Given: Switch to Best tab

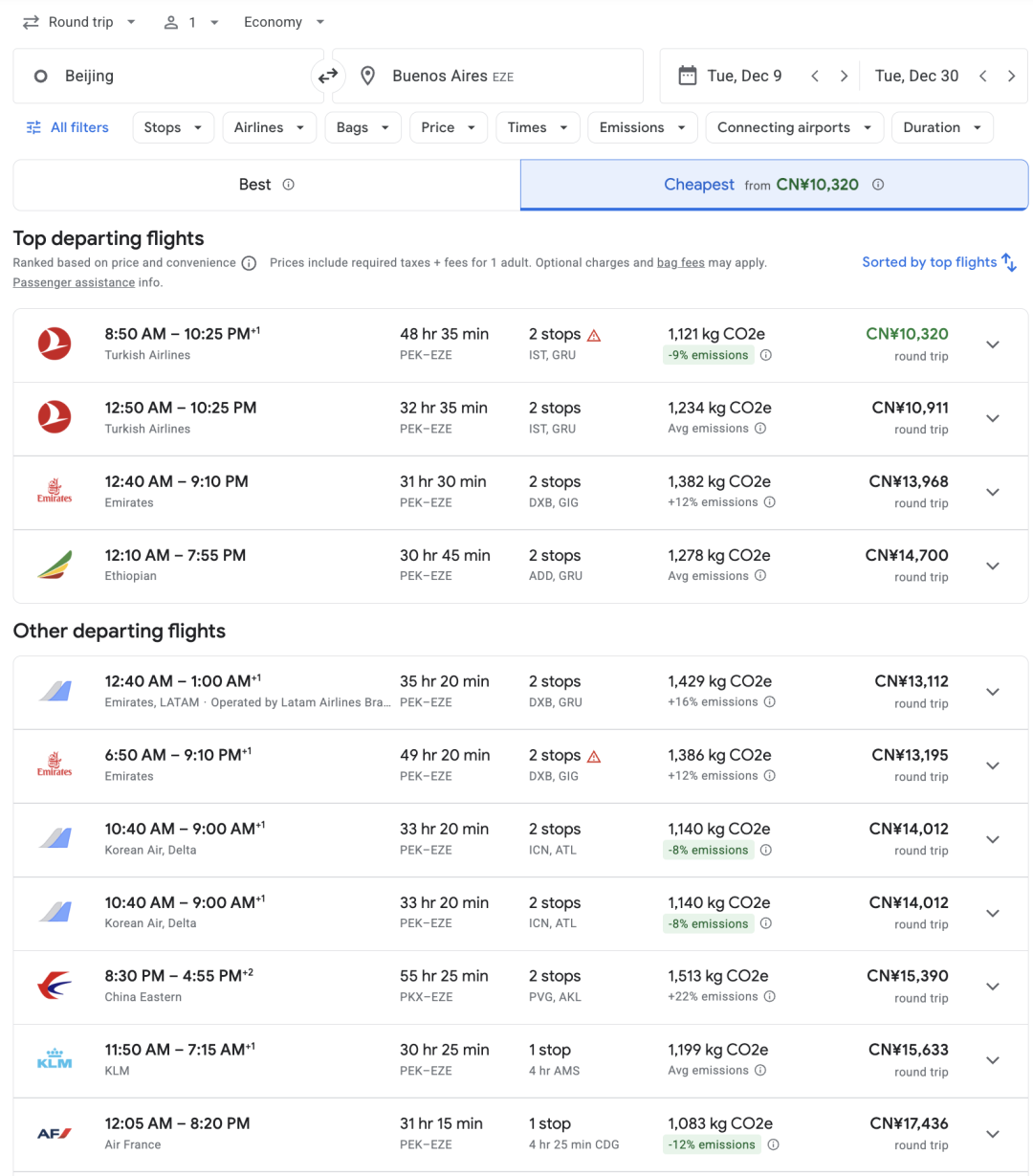Looking at the screenshot, I should click(x=267, y=185).
